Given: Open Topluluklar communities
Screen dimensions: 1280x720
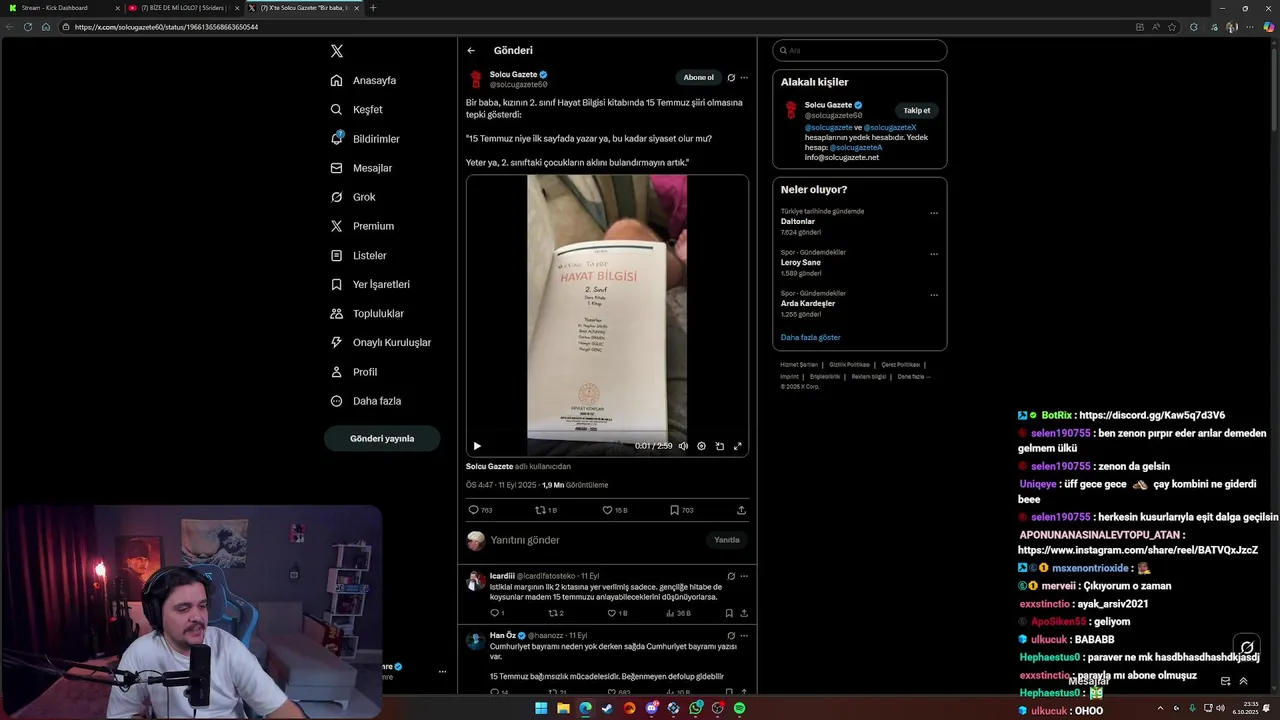Looking at the screenshot, I should (x=368, y=313).
